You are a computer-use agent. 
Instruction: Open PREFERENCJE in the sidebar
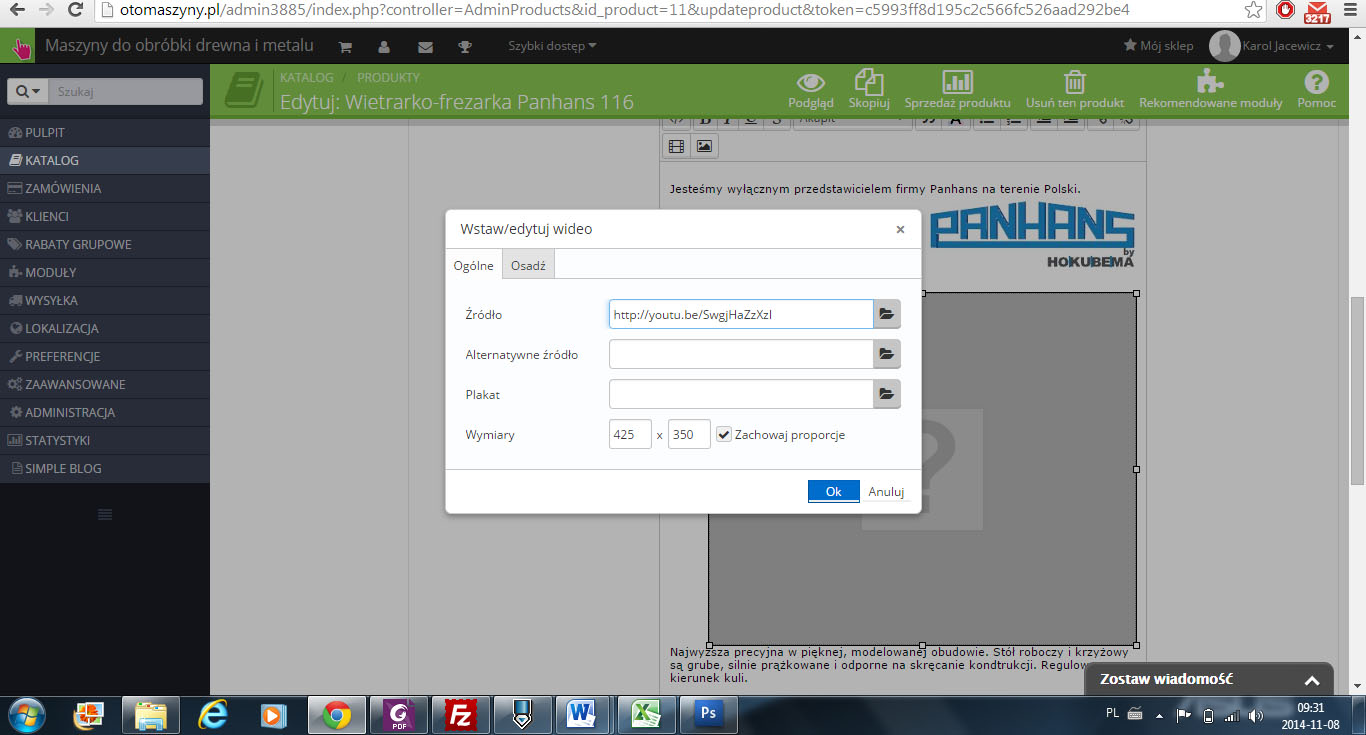[105, 356]
